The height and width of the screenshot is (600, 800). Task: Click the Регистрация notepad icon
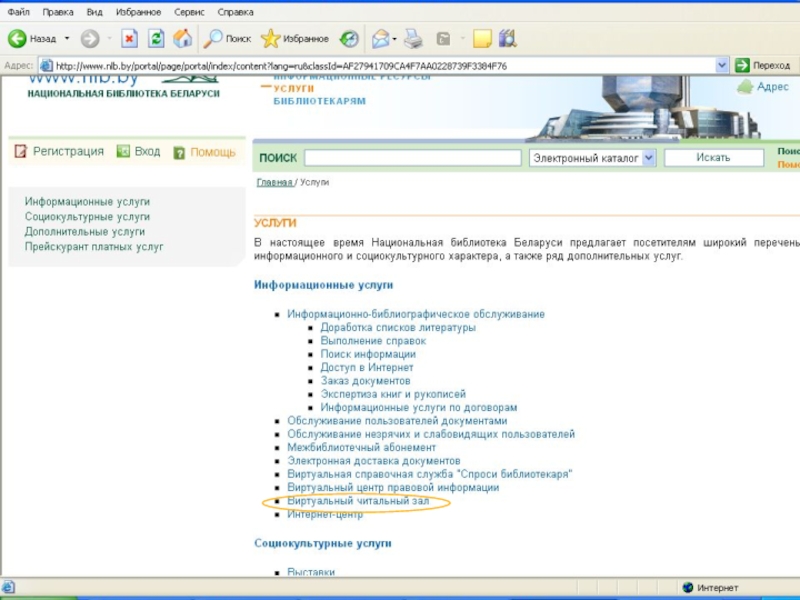[20, 152]
